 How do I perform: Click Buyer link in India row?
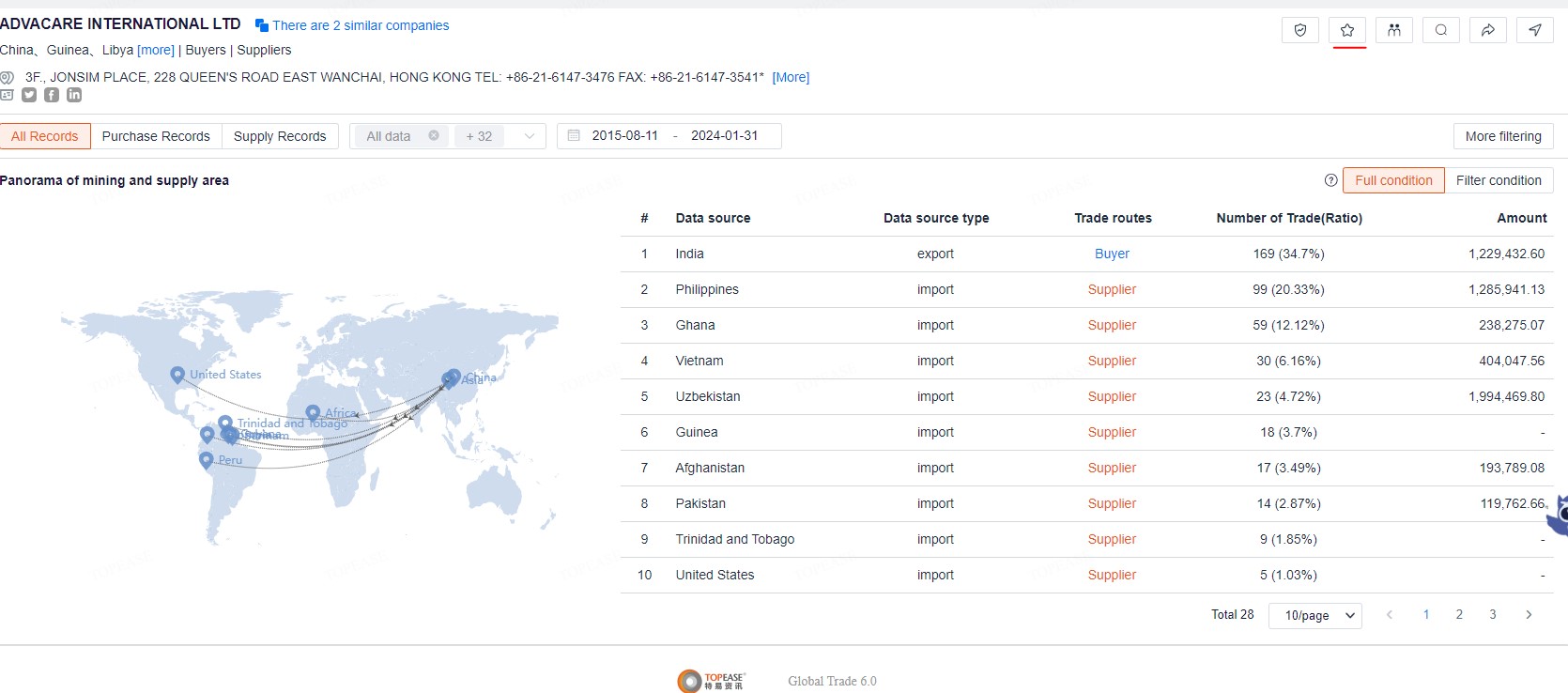click(1112, 254)
